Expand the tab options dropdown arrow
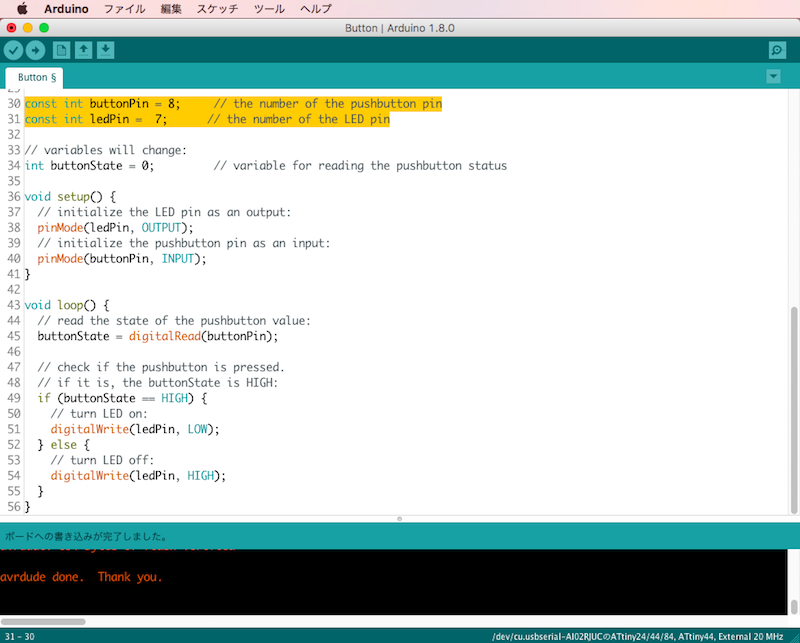 point(773,77)
